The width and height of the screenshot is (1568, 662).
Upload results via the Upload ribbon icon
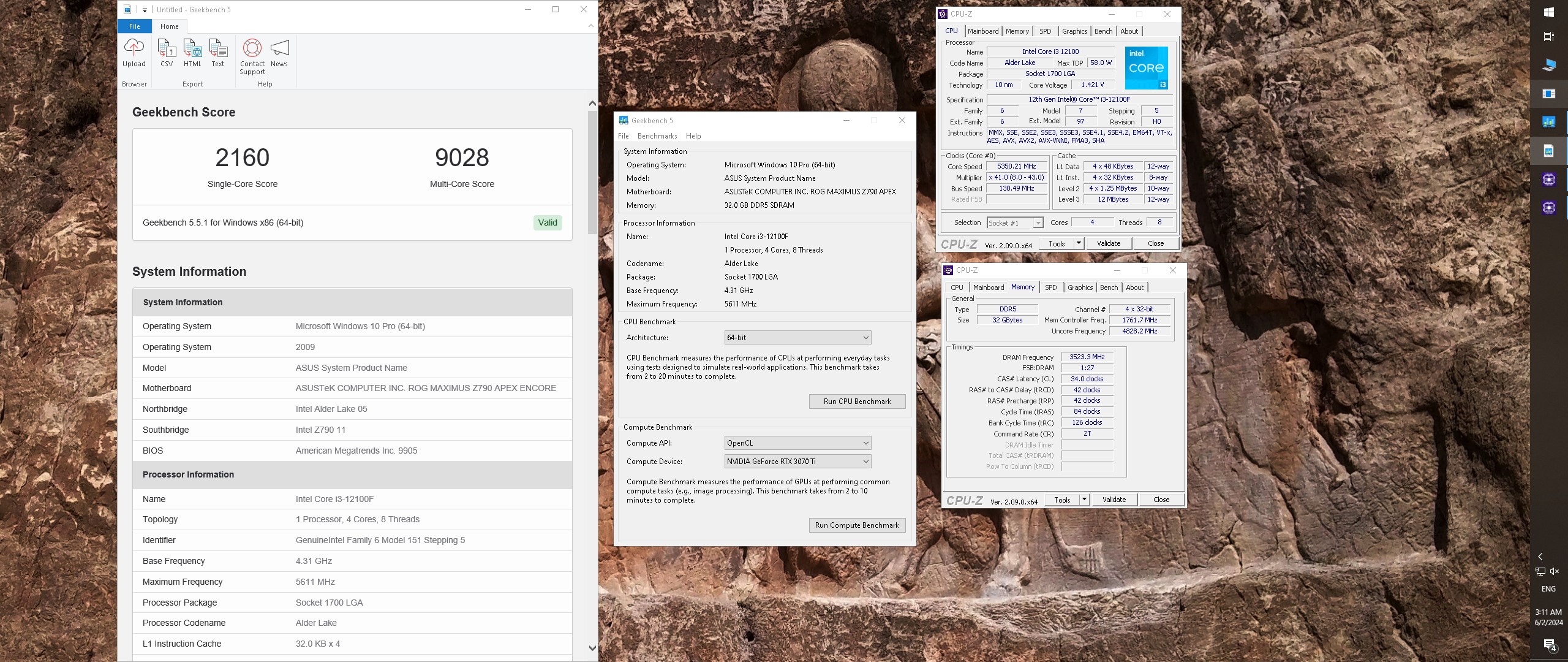pos(134,53)
